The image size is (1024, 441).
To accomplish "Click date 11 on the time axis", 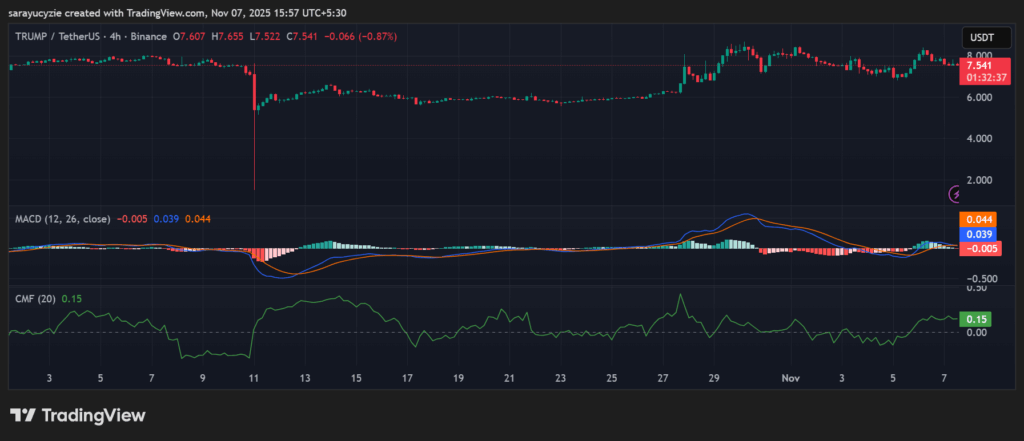I will [254, 378].
